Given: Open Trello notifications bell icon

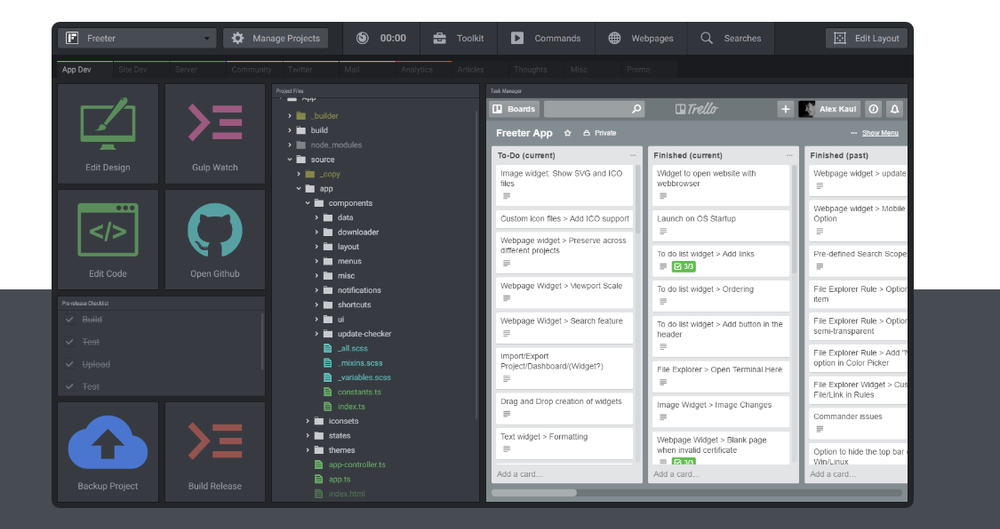Looking at the screenshot, I should [x=895, y=109].
